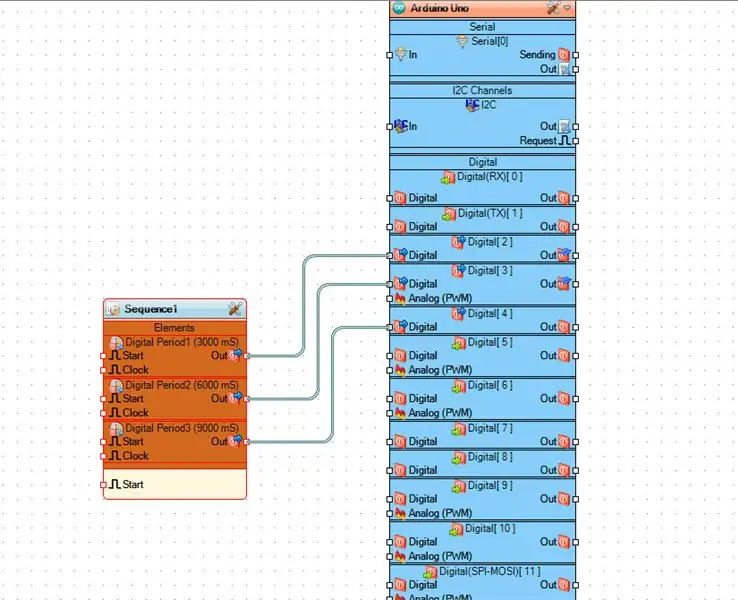This screenshot has width=738, height=600.
Task: Open the Arduino Uno tools wrench icon
Action: pos(554,8)
